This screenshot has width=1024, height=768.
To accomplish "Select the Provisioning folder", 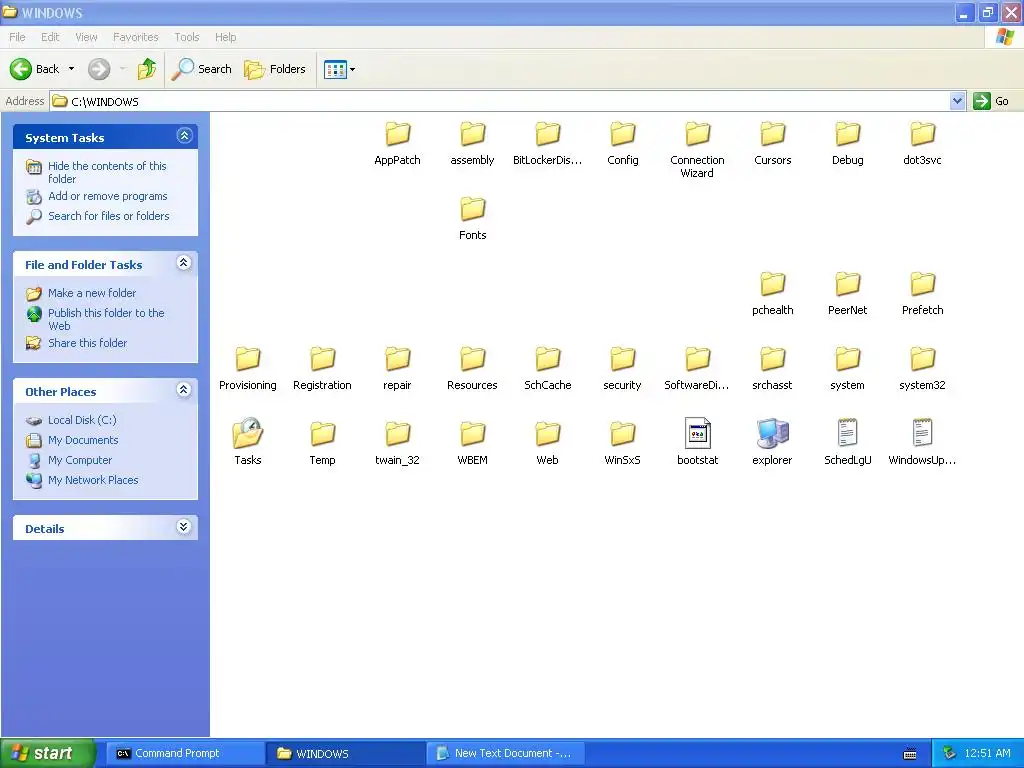I will point(248,369).
